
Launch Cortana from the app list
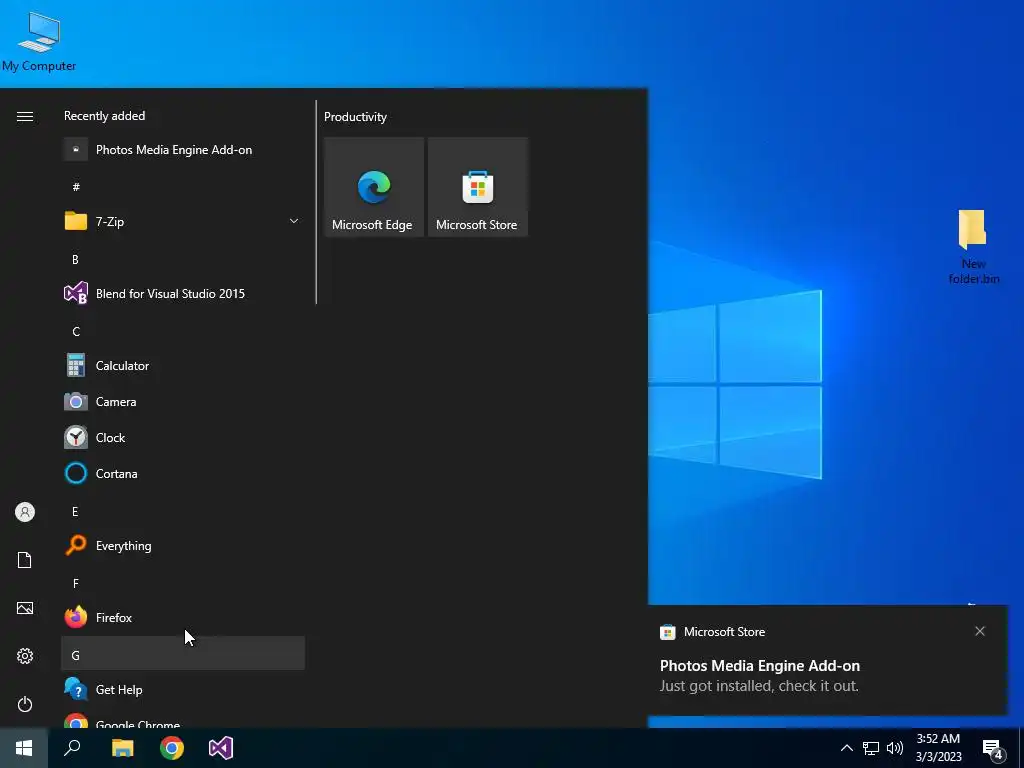click(x=183, y=473)
